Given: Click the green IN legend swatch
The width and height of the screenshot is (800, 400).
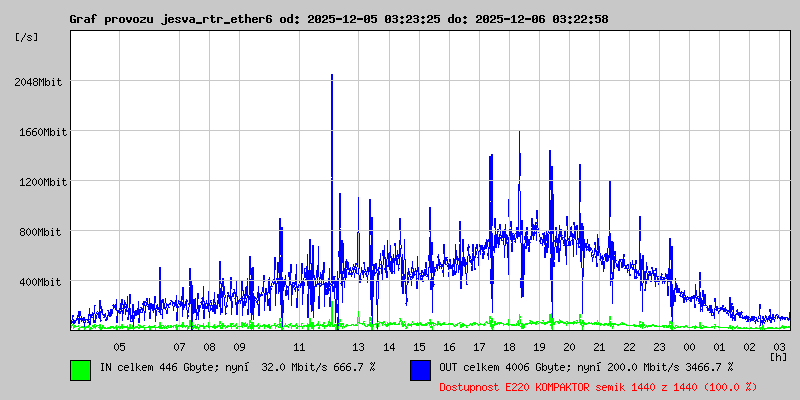Looking at the screenshot, I should point(80,369).
